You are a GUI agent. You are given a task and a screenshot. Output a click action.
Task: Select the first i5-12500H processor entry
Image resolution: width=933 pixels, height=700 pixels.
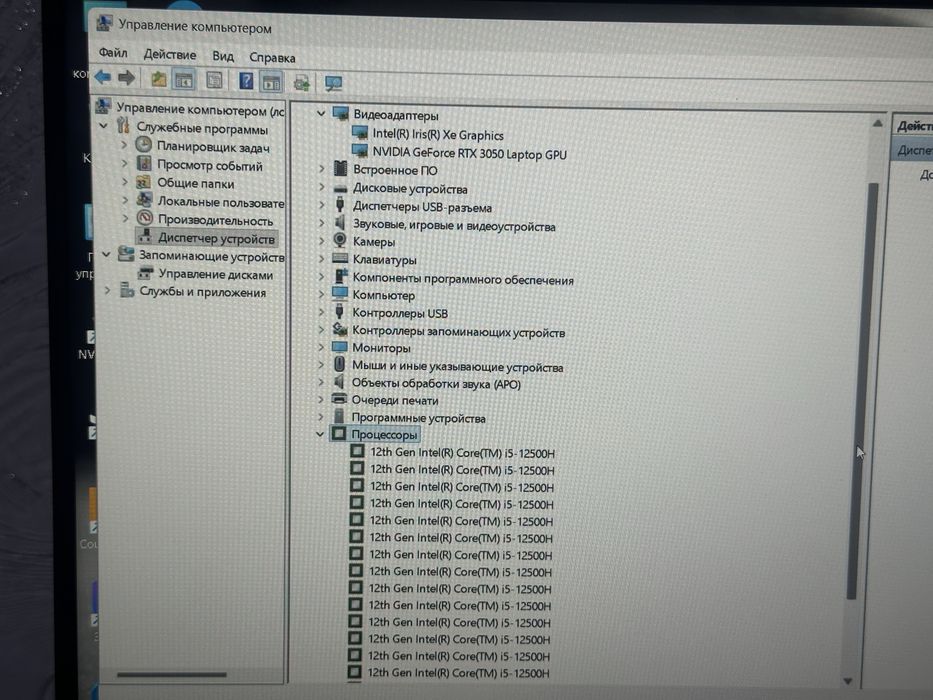[x=462, y=453]
